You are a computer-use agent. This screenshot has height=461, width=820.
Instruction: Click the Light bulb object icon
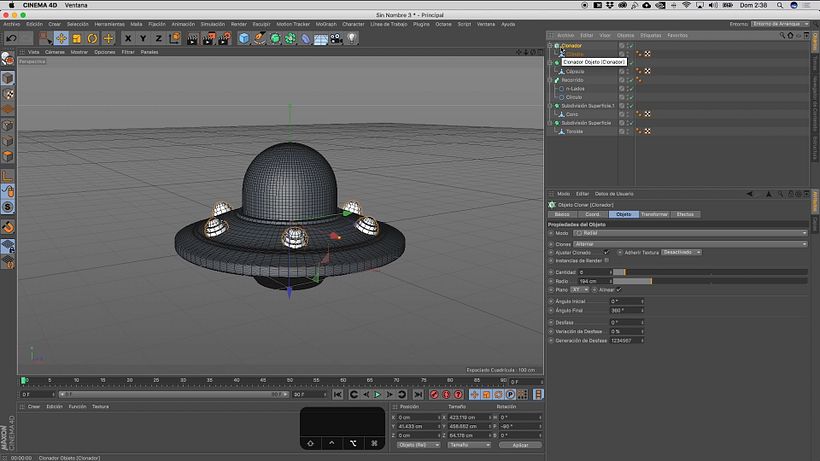click(x=351, y=38)
